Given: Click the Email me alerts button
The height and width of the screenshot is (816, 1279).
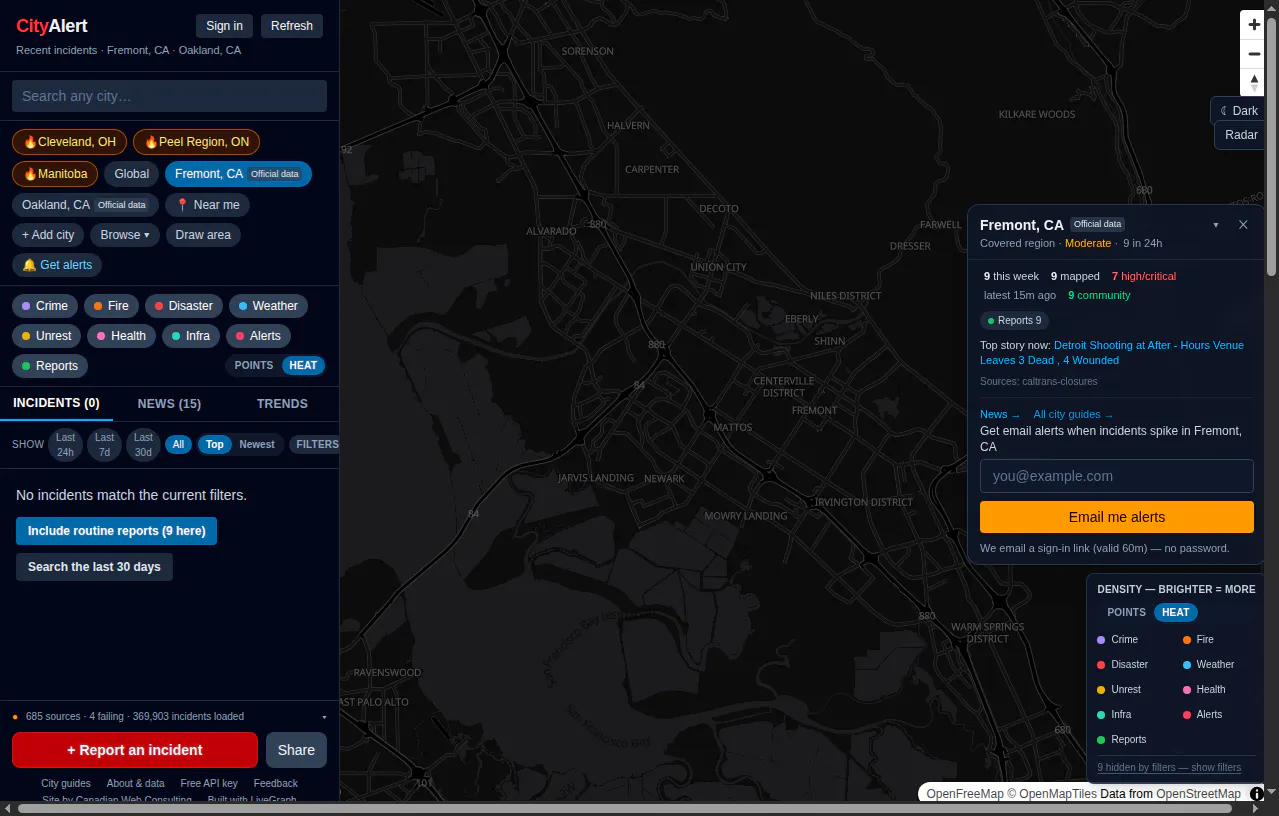Looking at the screenshot, I should coord(1117,517).
